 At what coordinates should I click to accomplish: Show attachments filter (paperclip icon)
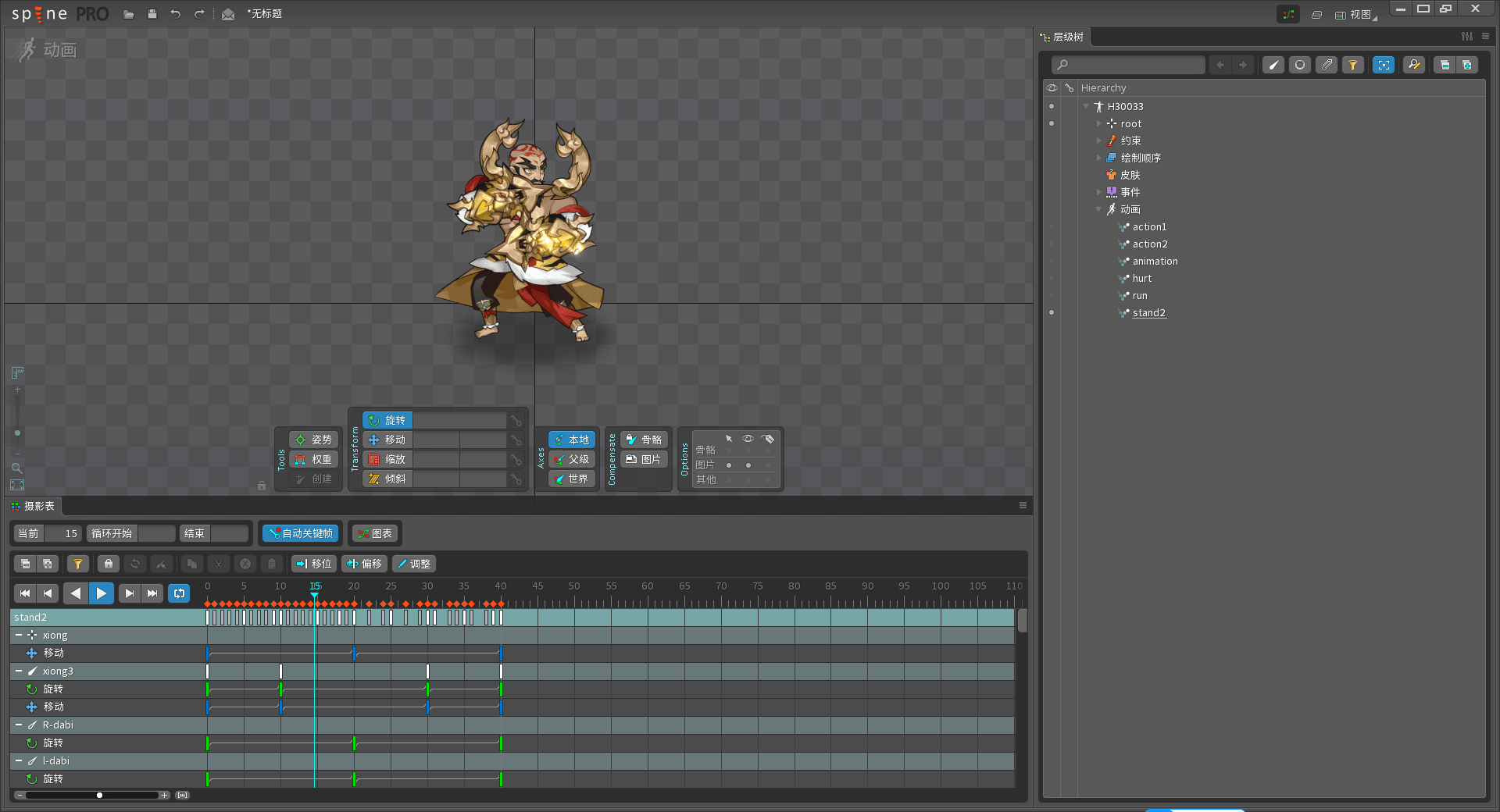(1327, 65)
